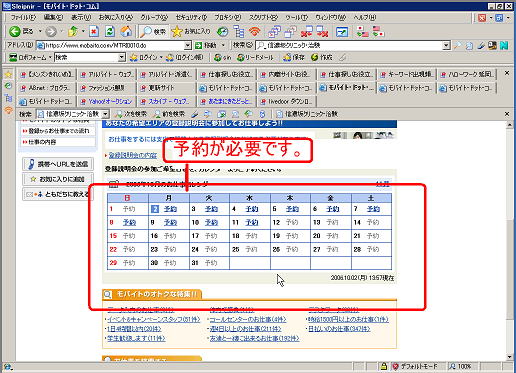The image size is (516, 373).
Task: Click the blue monitor panel toolbar icon
Action: 342,32
